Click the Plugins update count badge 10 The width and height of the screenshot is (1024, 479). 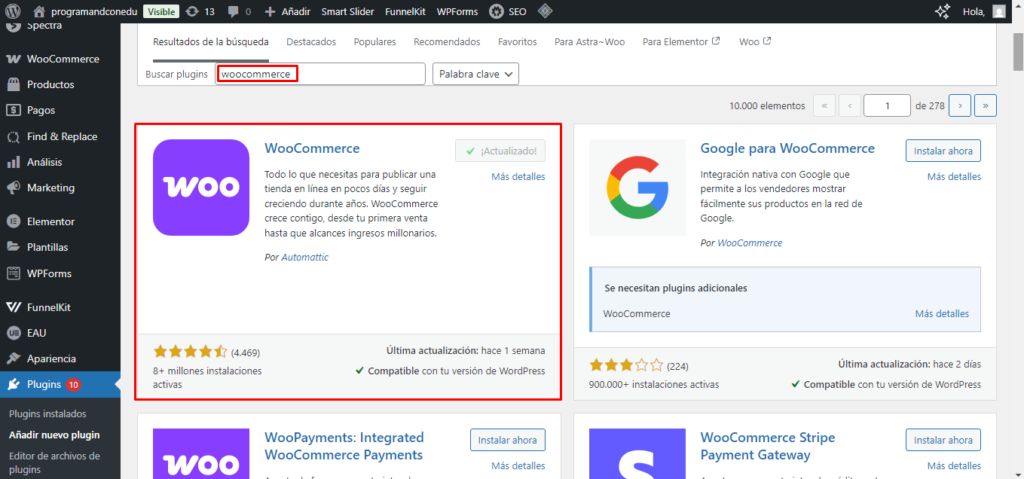(73, 385)
